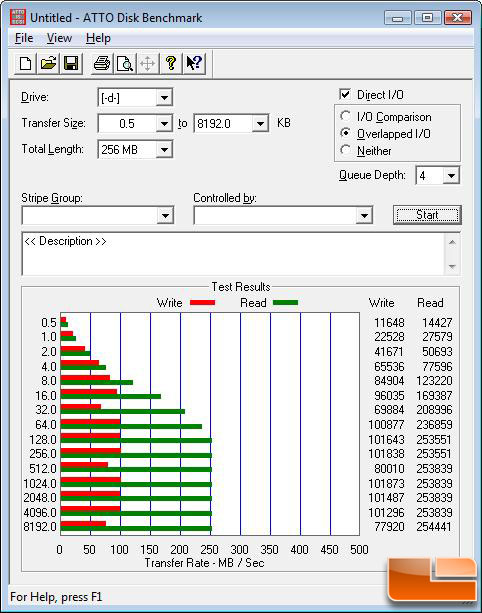Click the 512.0 row write value 80010
This screenshot has height=613, width=482.
click(389, 468)
